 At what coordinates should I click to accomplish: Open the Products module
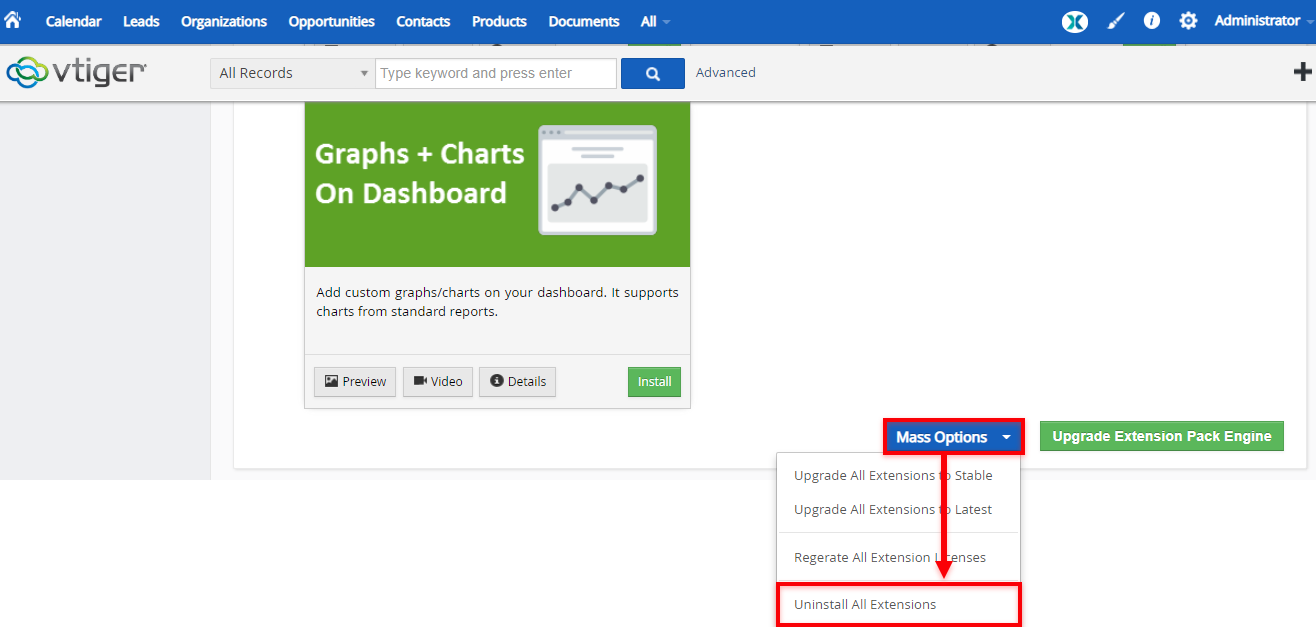pos(499,21)
